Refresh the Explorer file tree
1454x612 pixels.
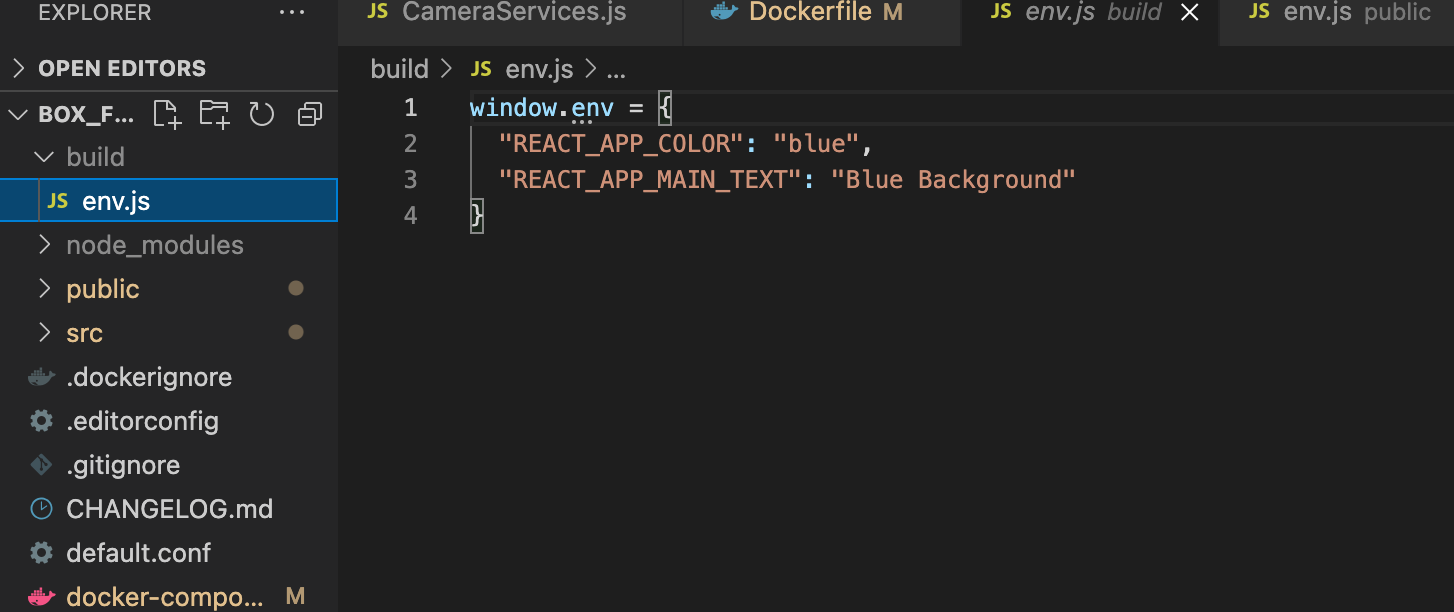tap(262, 114)
